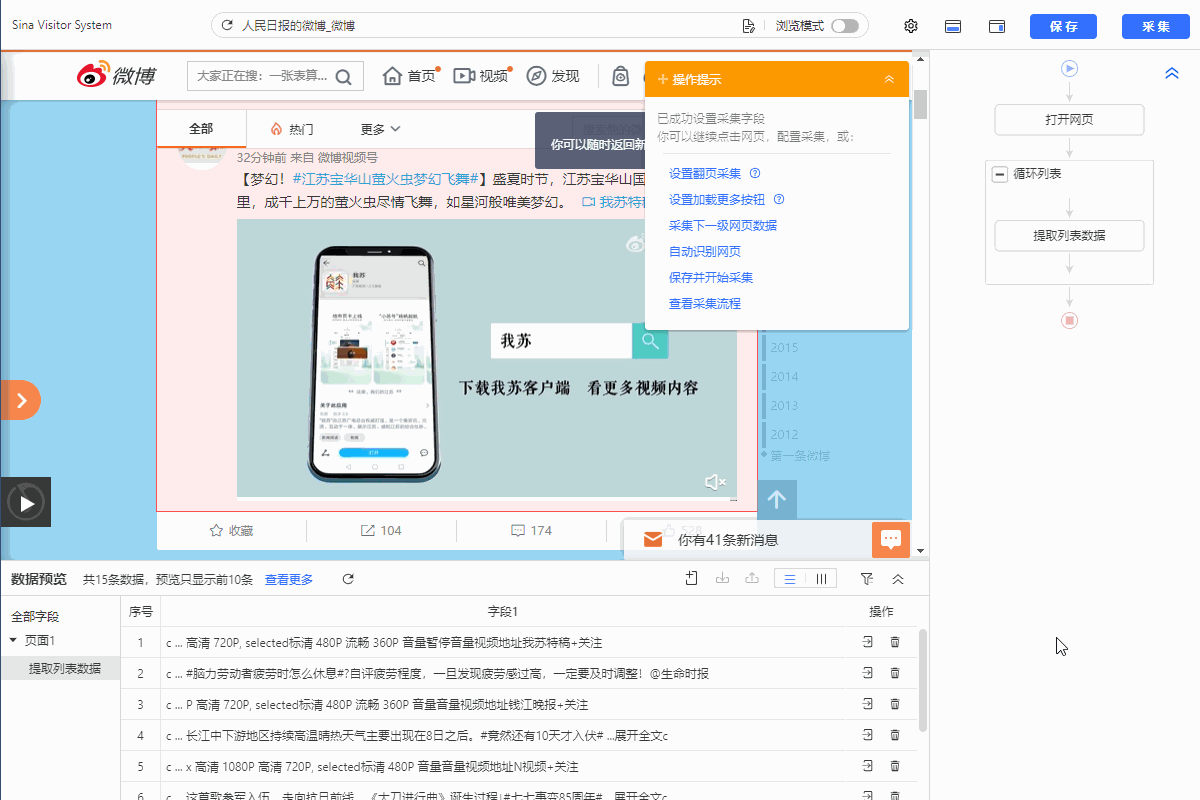Click the Weibo logo

pyautogui.click(x=117, y=76)
